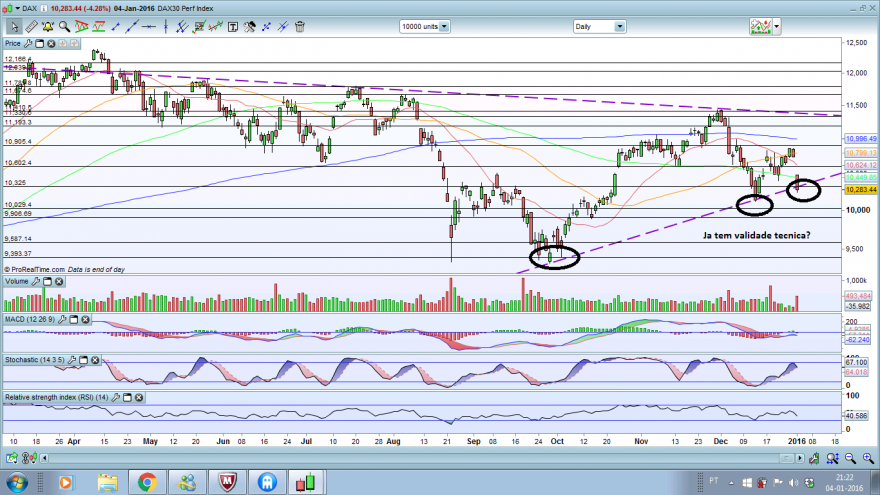Image resolution: width=880 pixels, height=495 pixels.
Task: Zoom in using bottom magnifier plus
Action: [868, 459]
